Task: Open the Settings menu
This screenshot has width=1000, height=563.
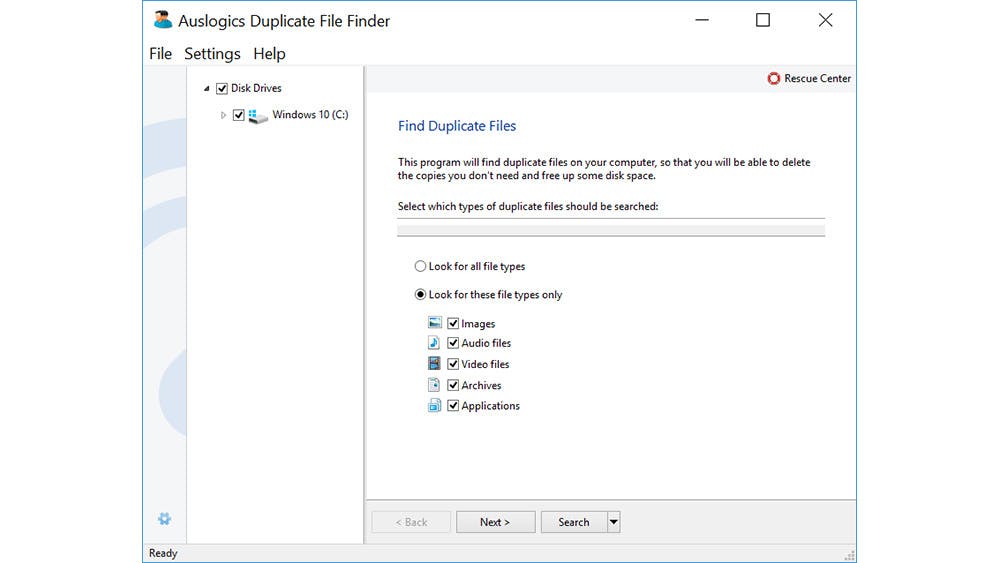Action: coord(212,54)
